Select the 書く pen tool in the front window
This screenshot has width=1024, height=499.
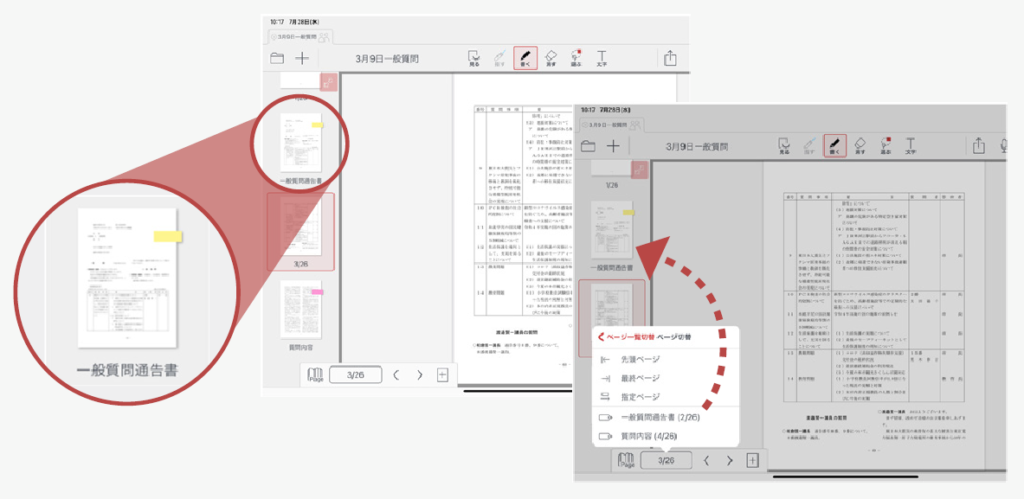click(833, 146)
